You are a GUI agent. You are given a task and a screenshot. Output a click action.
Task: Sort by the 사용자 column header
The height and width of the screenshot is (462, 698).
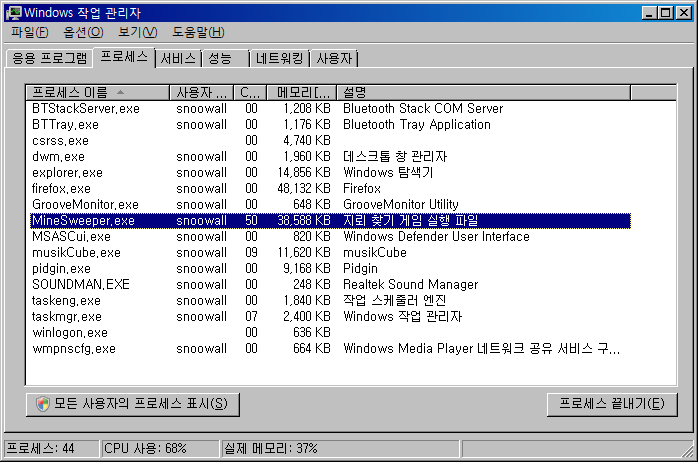201,92
